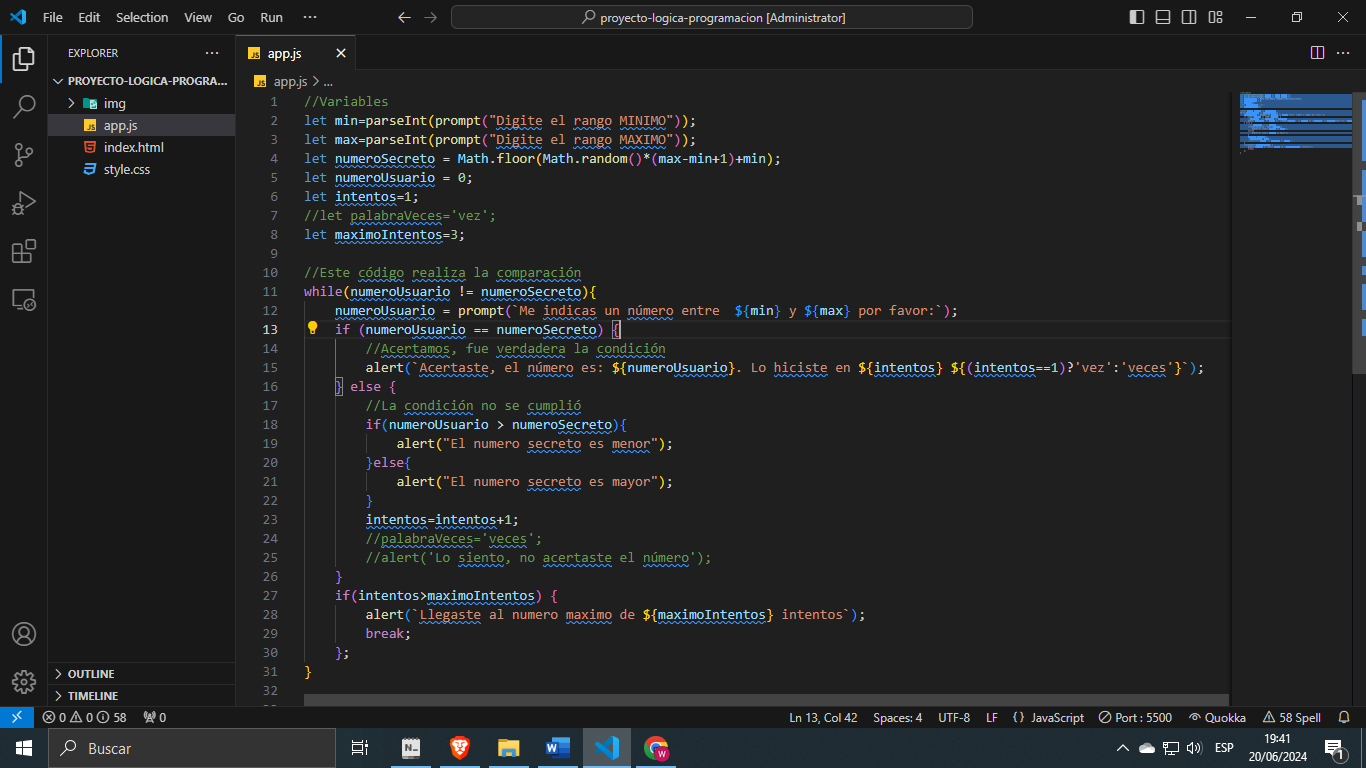Open the Source Control view
Viewport: 1366px width, 768px height.
24,155
